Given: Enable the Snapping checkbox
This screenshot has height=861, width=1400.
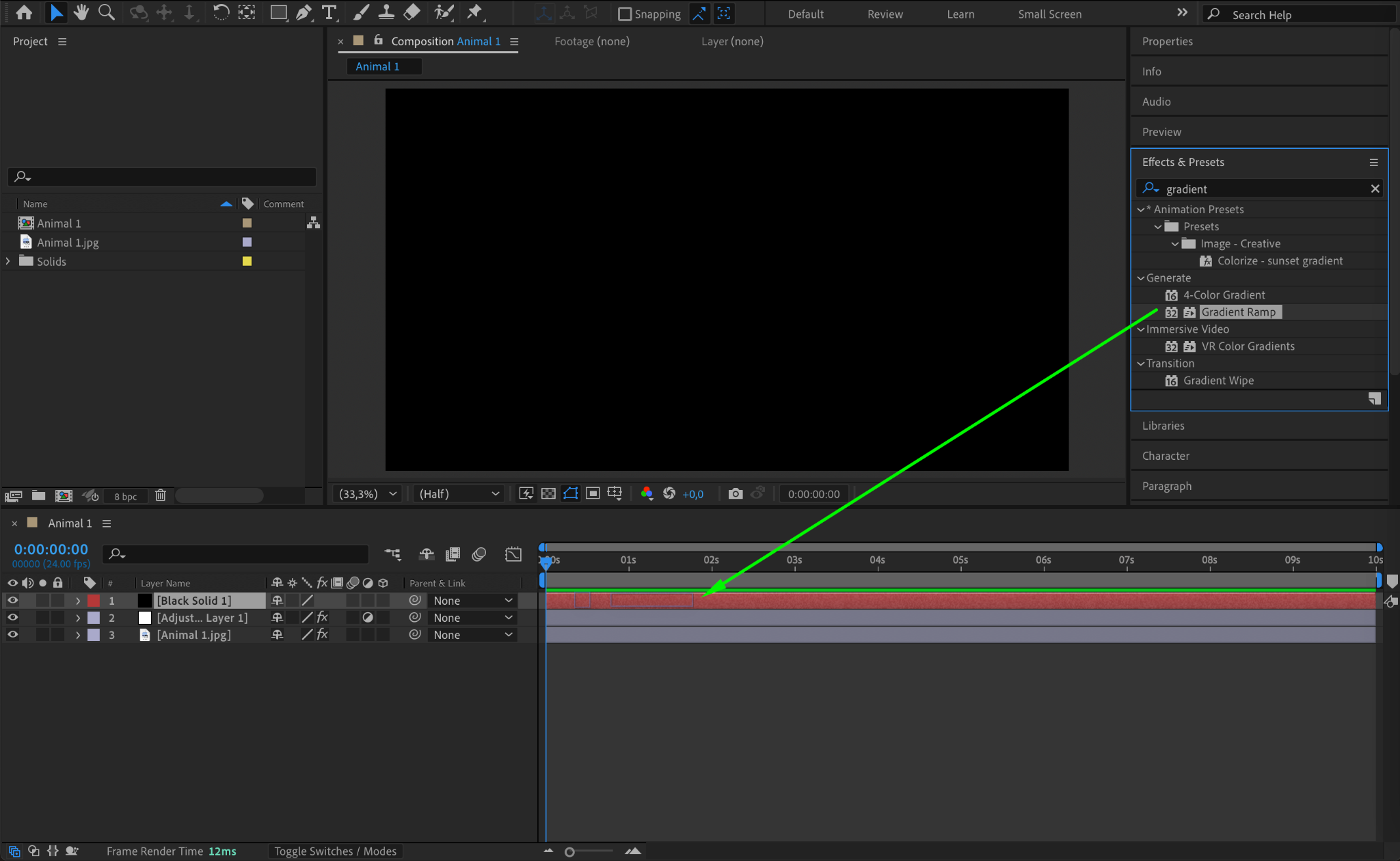Looking at the screenshot, I should 625,14.
